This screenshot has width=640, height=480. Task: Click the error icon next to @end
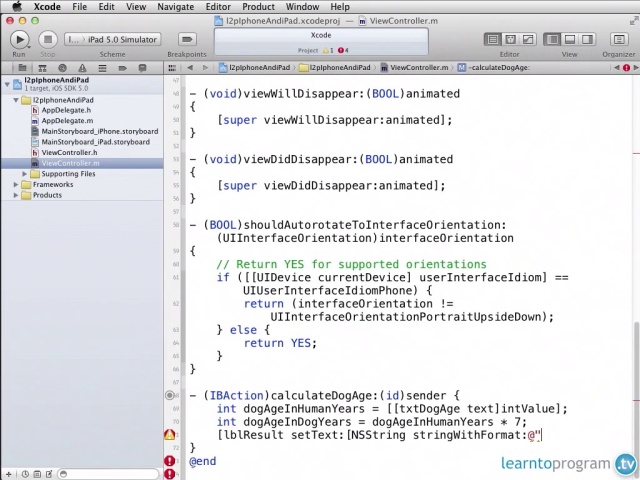click(170, 461)
